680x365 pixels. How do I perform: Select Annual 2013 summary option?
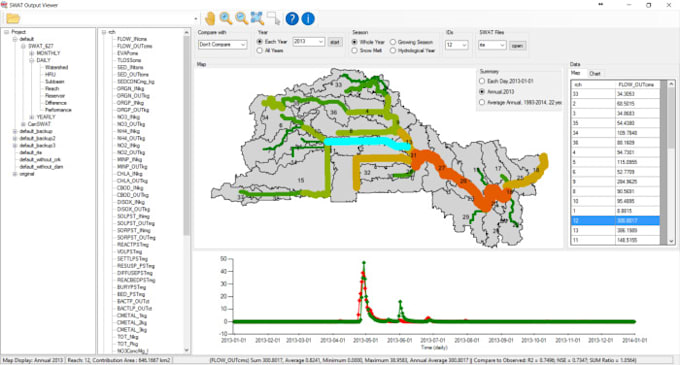pos(482,92)
